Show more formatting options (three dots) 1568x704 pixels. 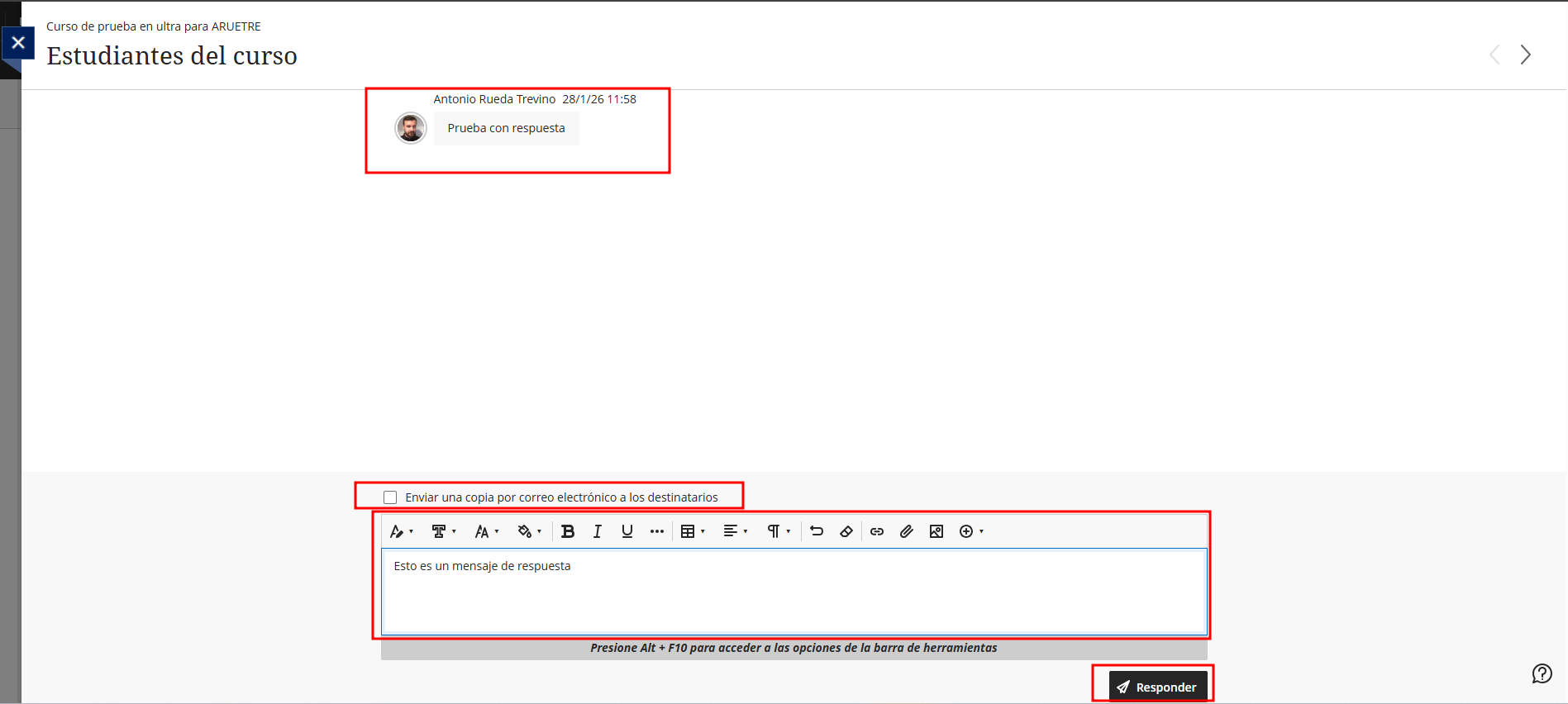(x=657, y=531)
